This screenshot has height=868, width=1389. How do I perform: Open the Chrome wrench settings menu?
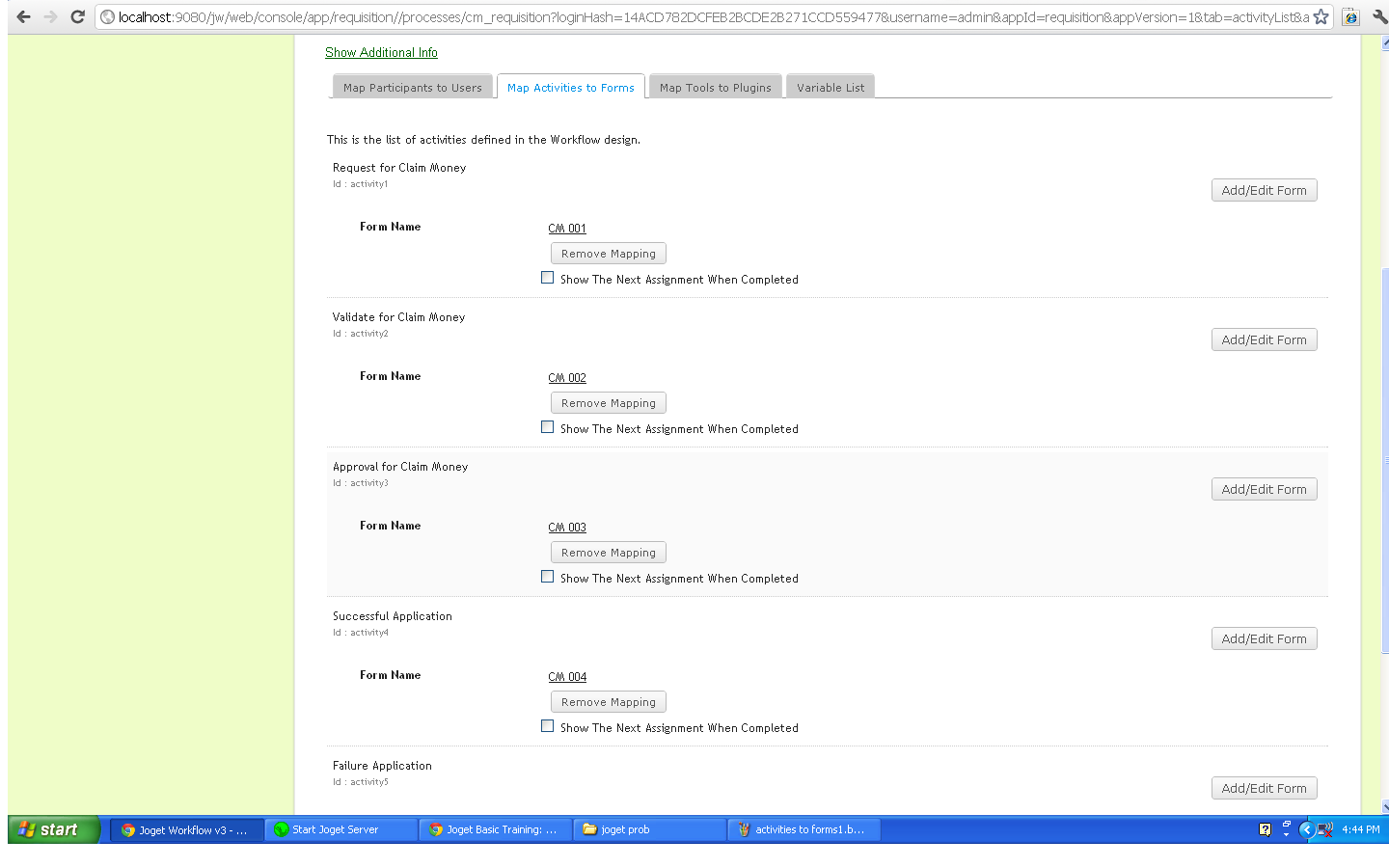pos(1379,16)
